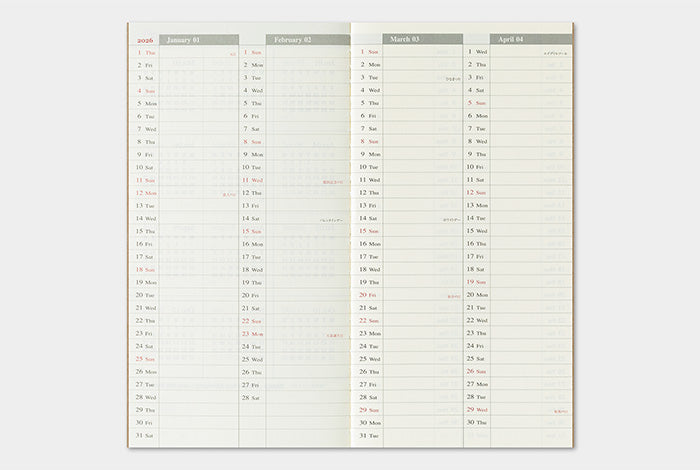
Task: Click February 1 Sun date label
Action: (x=252, y=52)
